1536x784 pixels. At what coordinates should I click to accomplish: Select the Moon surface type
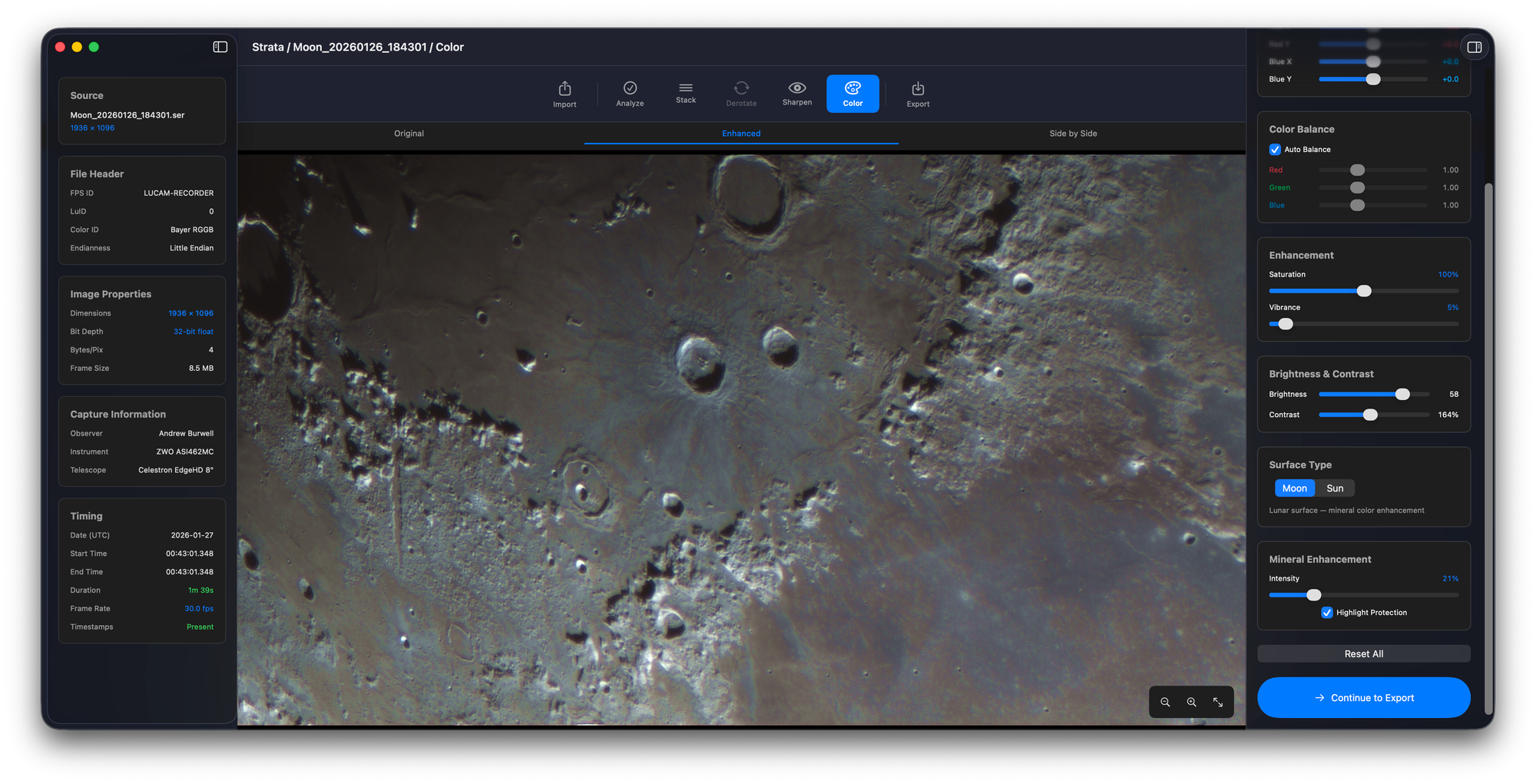click(x=1294, y=488)
